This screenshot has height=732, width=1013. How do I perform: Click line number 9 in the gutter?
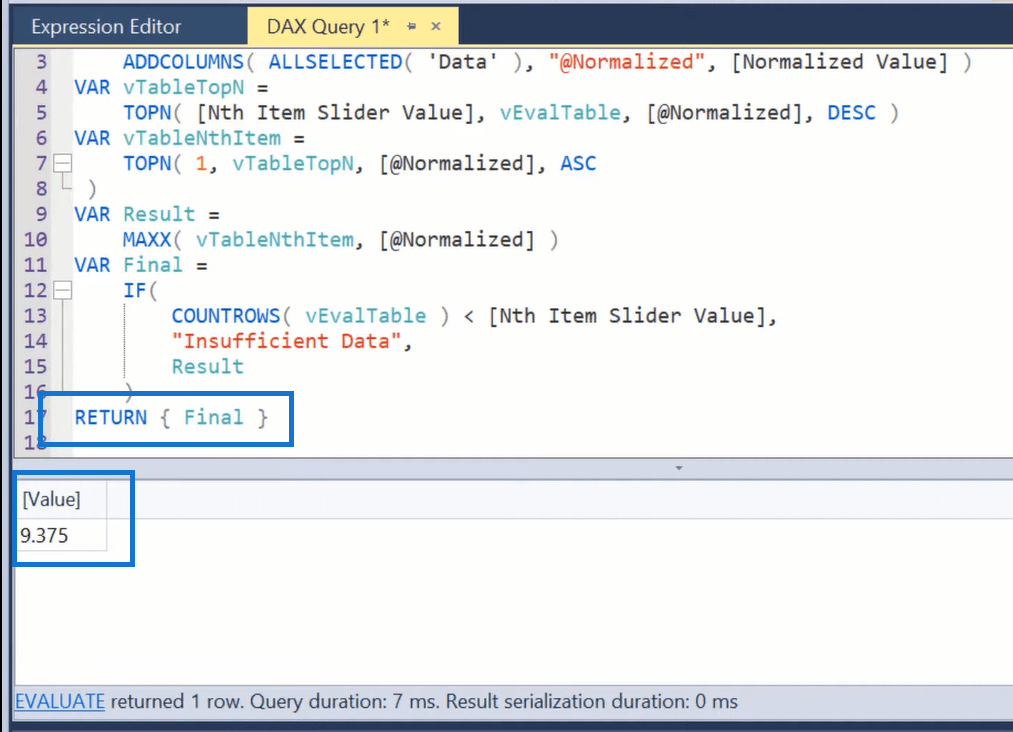click(40, 215)
